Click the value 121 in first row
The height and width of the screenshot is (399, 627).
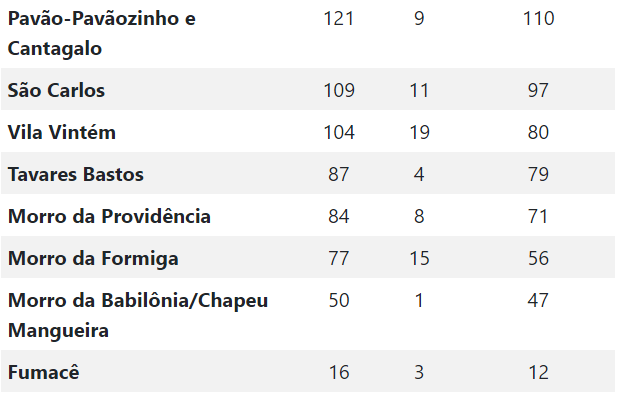339,19
